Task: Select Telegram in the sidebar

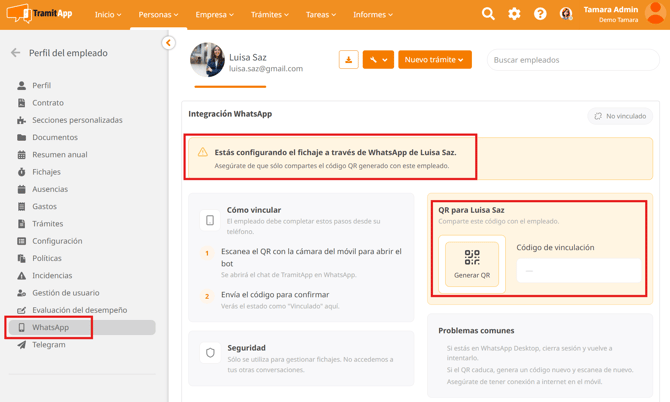Action: (x=48, y=345)
